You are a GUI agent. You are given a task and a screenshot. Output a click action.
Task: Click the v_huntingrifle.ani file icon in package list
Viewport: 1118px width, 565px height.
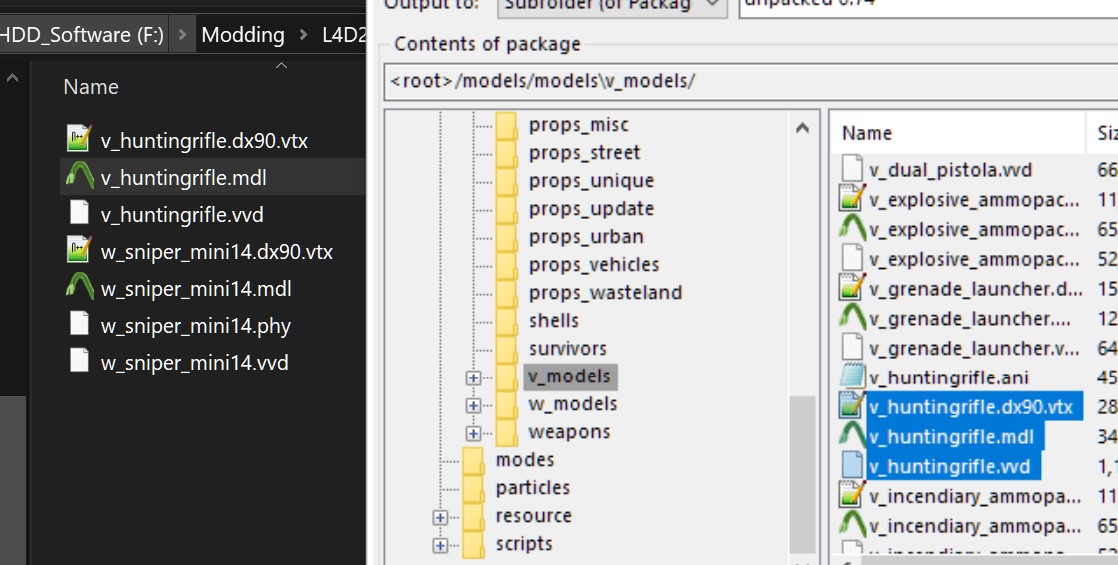tap(852, 377)
